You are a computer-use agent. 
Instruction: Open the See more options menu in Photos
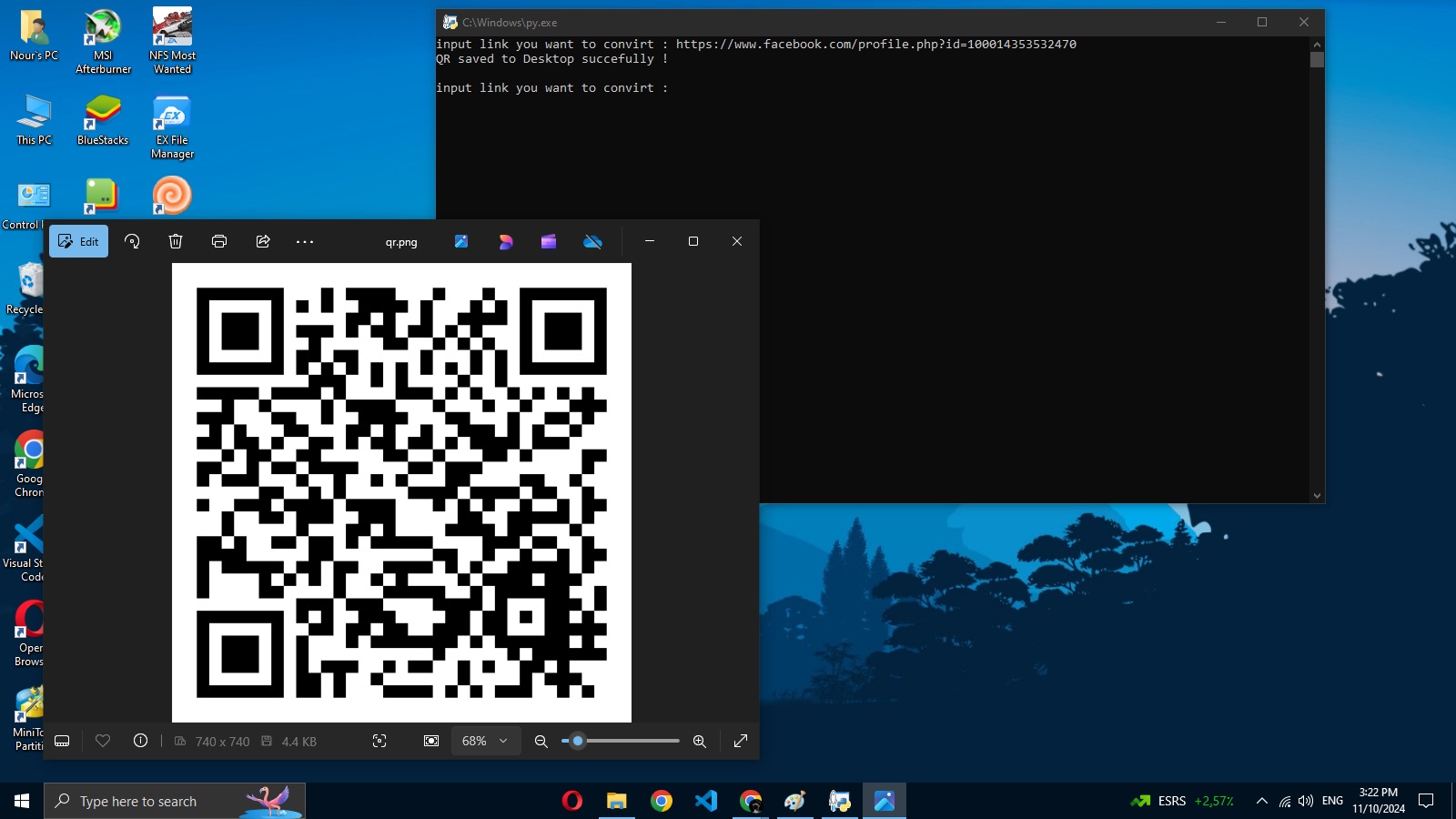coord(305,241)
